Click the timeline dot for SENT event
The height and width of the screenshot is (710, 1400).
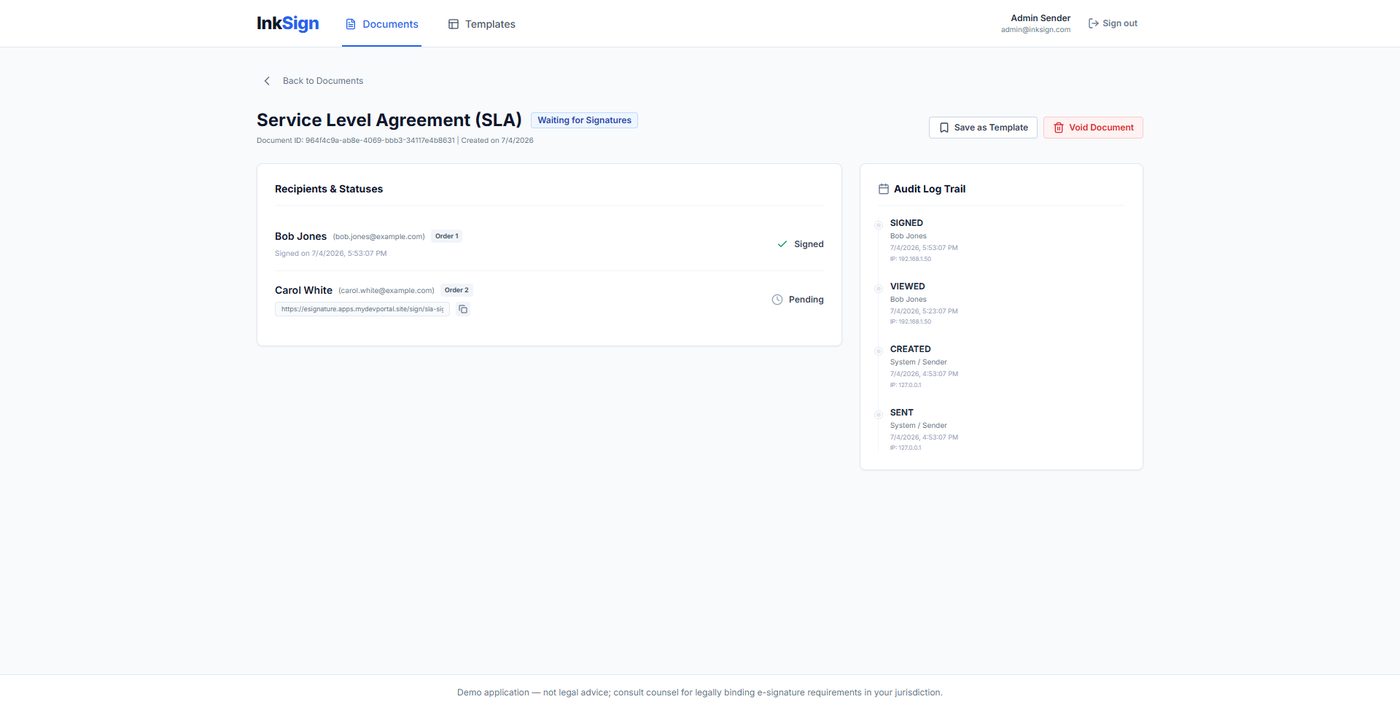click(x=878, y=414)
